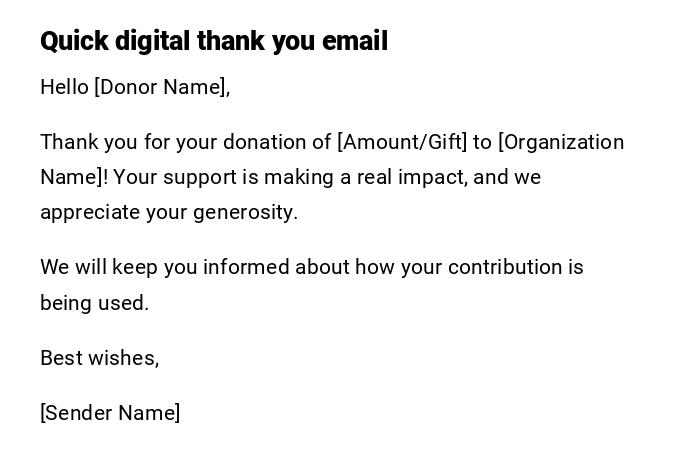Screen dimensions: 700x475
Task: Click the heading 'Quick digital thank you email'
Action: pyautogui.click(x=214, y=41)
